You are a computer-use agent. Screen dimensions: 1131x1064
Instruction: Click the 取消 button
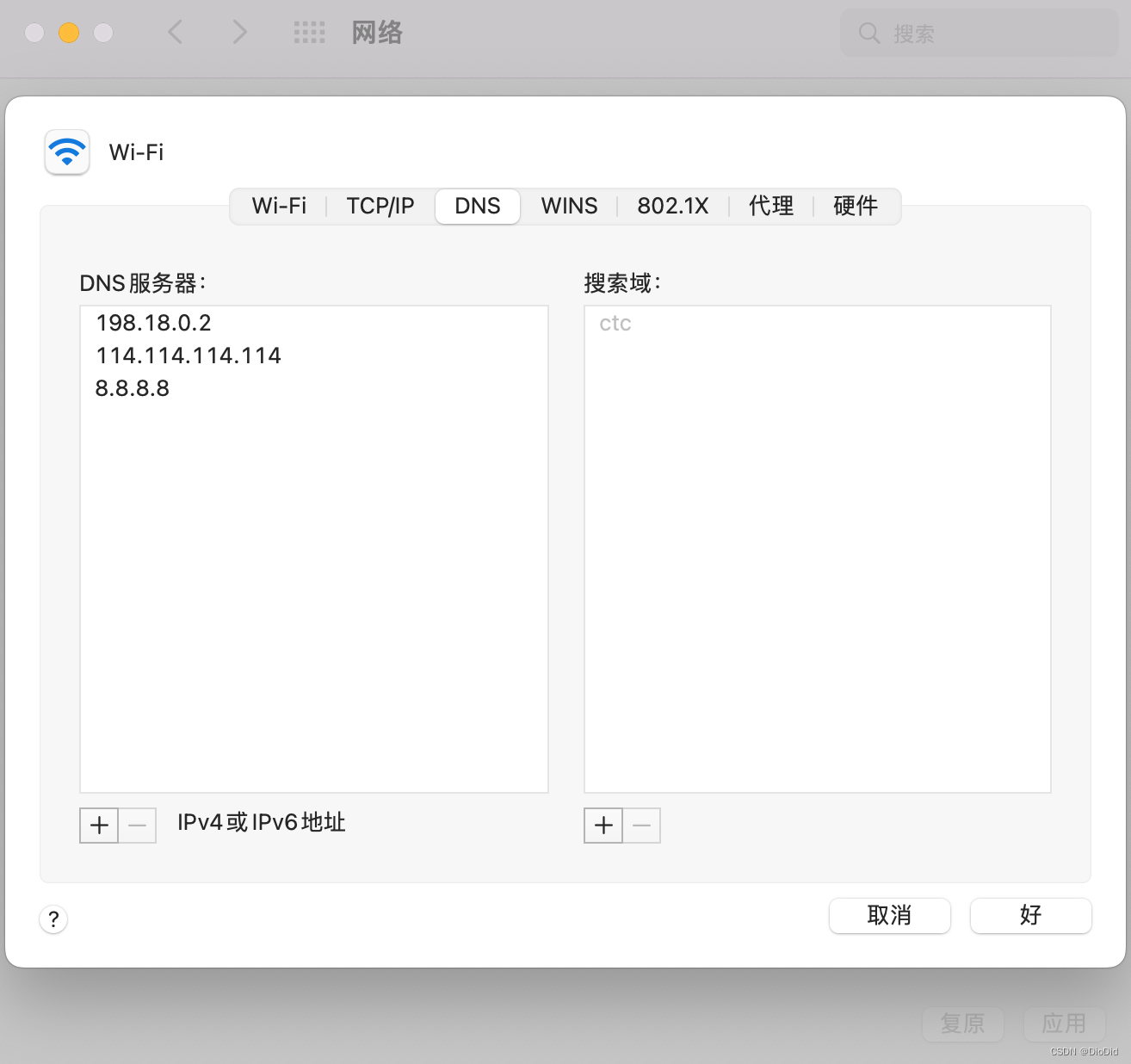(890, 915)
